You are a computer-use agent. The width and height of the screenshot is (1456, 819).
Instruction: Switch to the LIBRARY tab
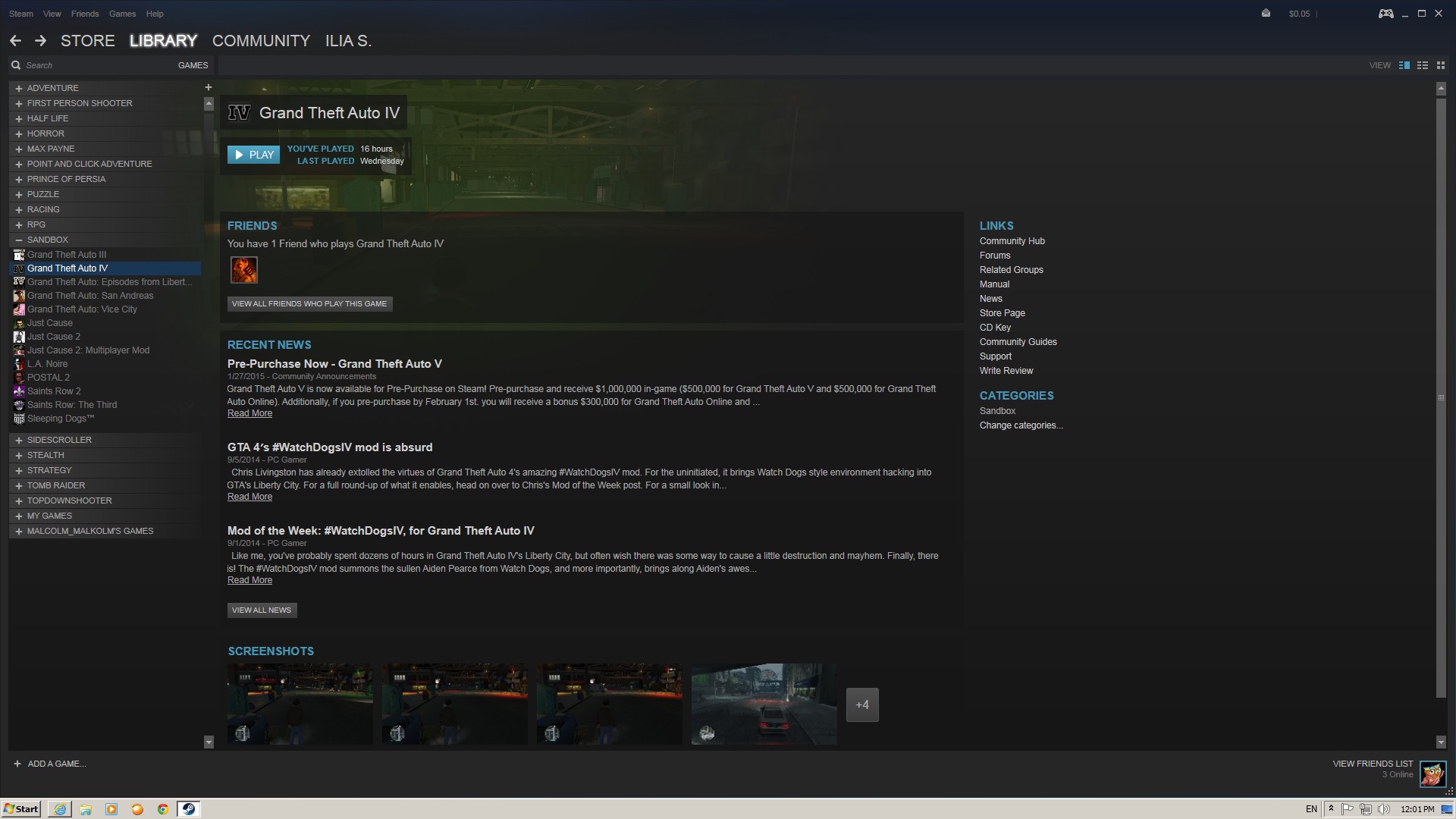(x=162, y=40)
